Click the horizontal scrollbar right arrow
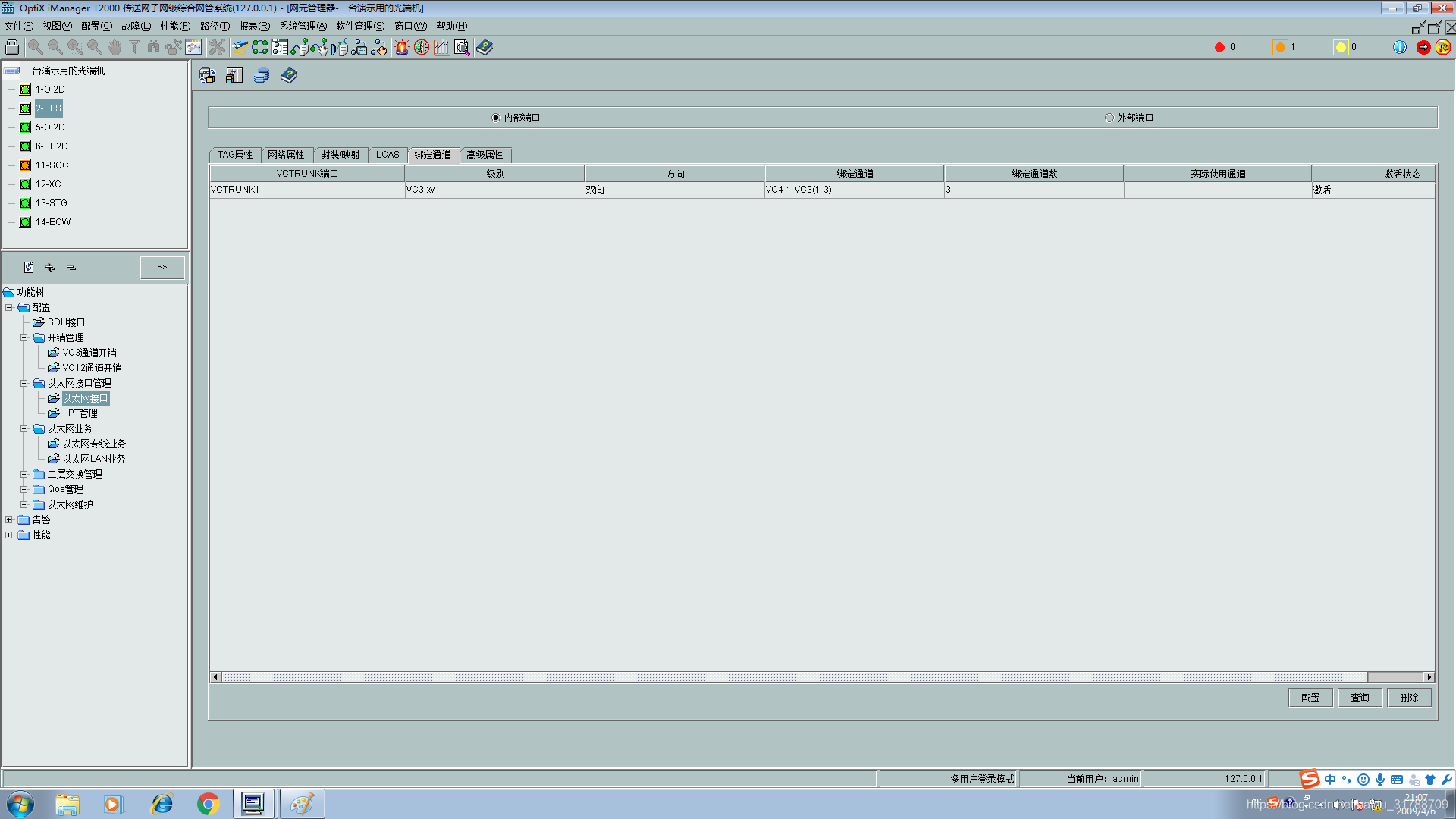This screenshot has height=819, width=1456. tap(1429, 677)
